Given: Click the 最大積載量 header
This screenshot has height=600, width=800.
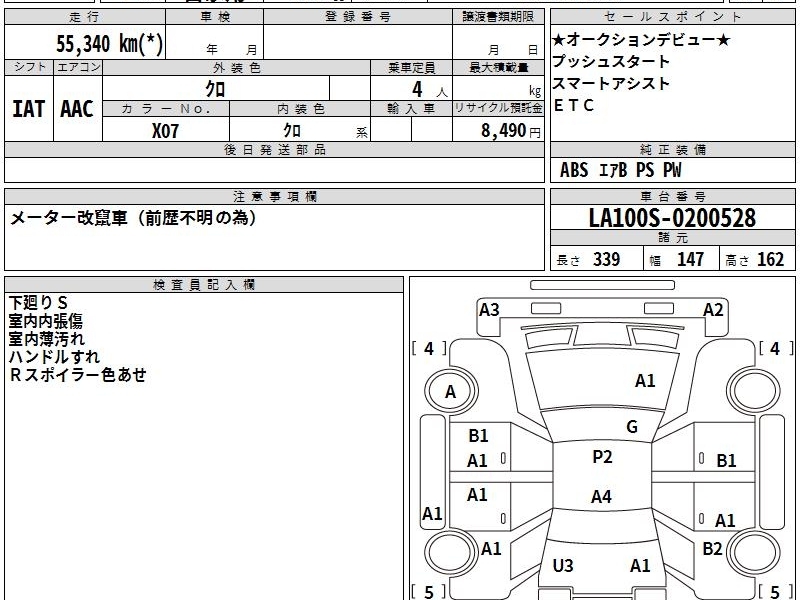Looking at the screenshot, I should [498, 68].
